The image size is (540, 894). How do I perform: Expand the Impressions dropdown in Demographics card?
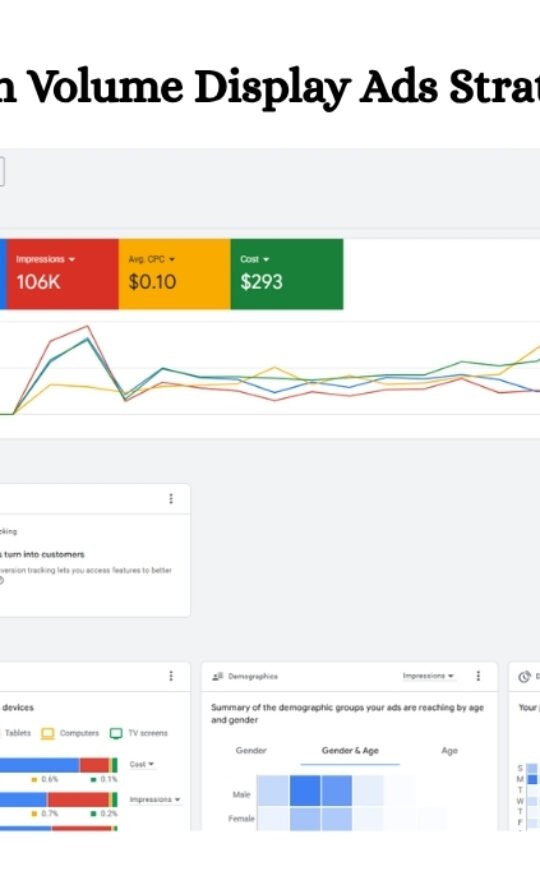point(428,676)
